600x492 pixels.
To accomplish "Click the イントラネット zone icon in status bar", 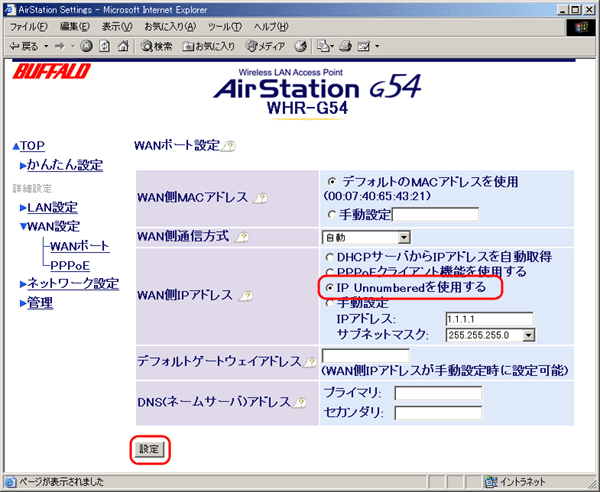I will 490,482.
